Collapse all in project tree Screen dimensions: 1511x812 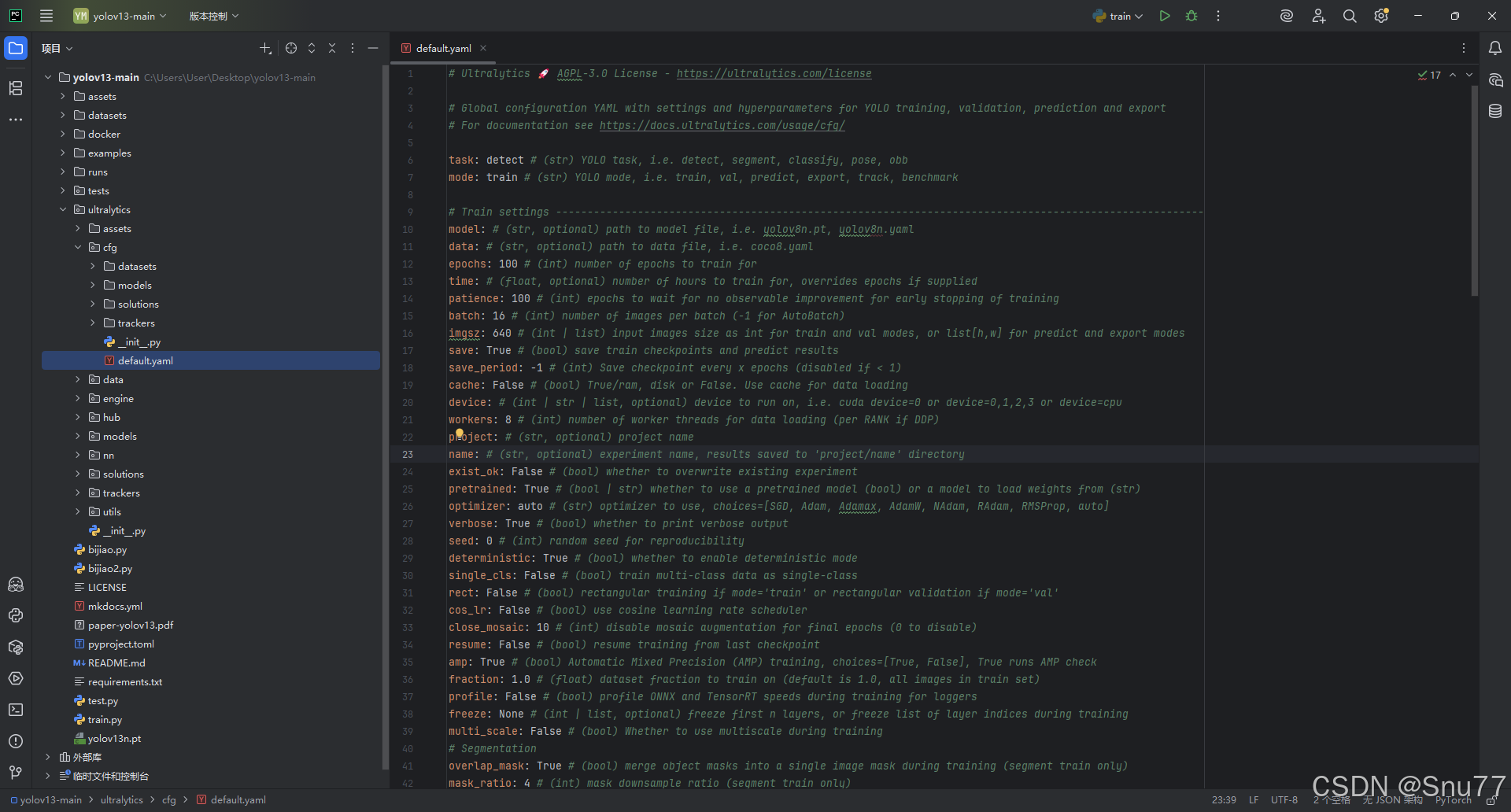click(332, 48)
